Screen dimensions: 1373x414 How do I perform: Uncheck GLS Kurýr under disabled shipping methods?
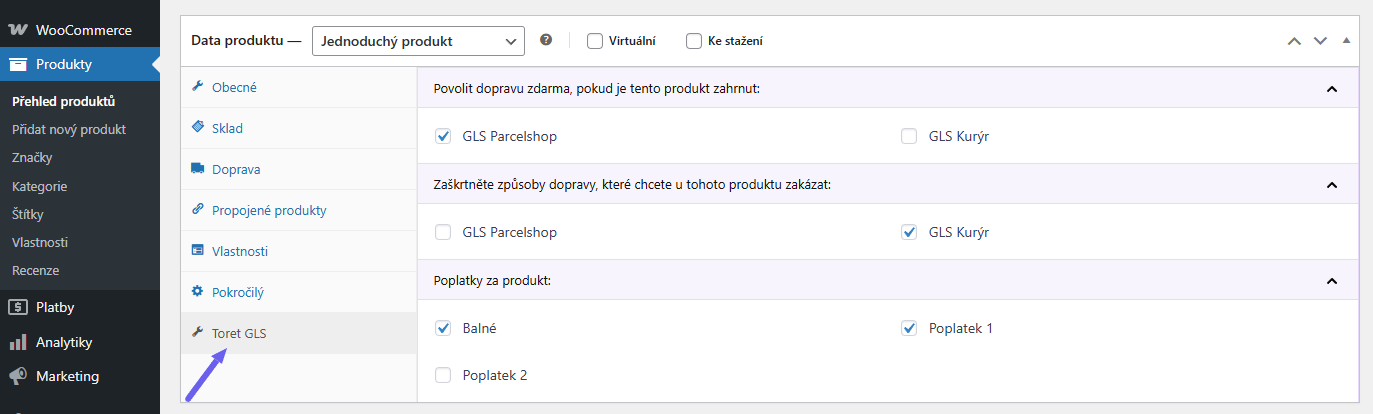(x=909, y=232)
